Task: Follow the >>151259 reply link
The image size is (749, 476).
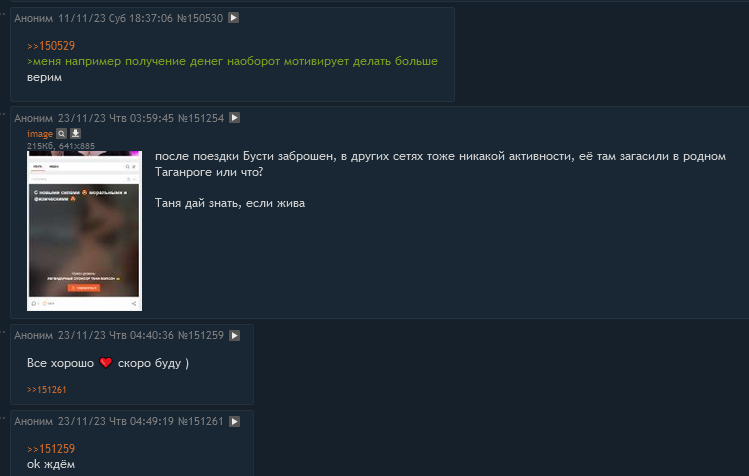Action: tap(51, 449)
